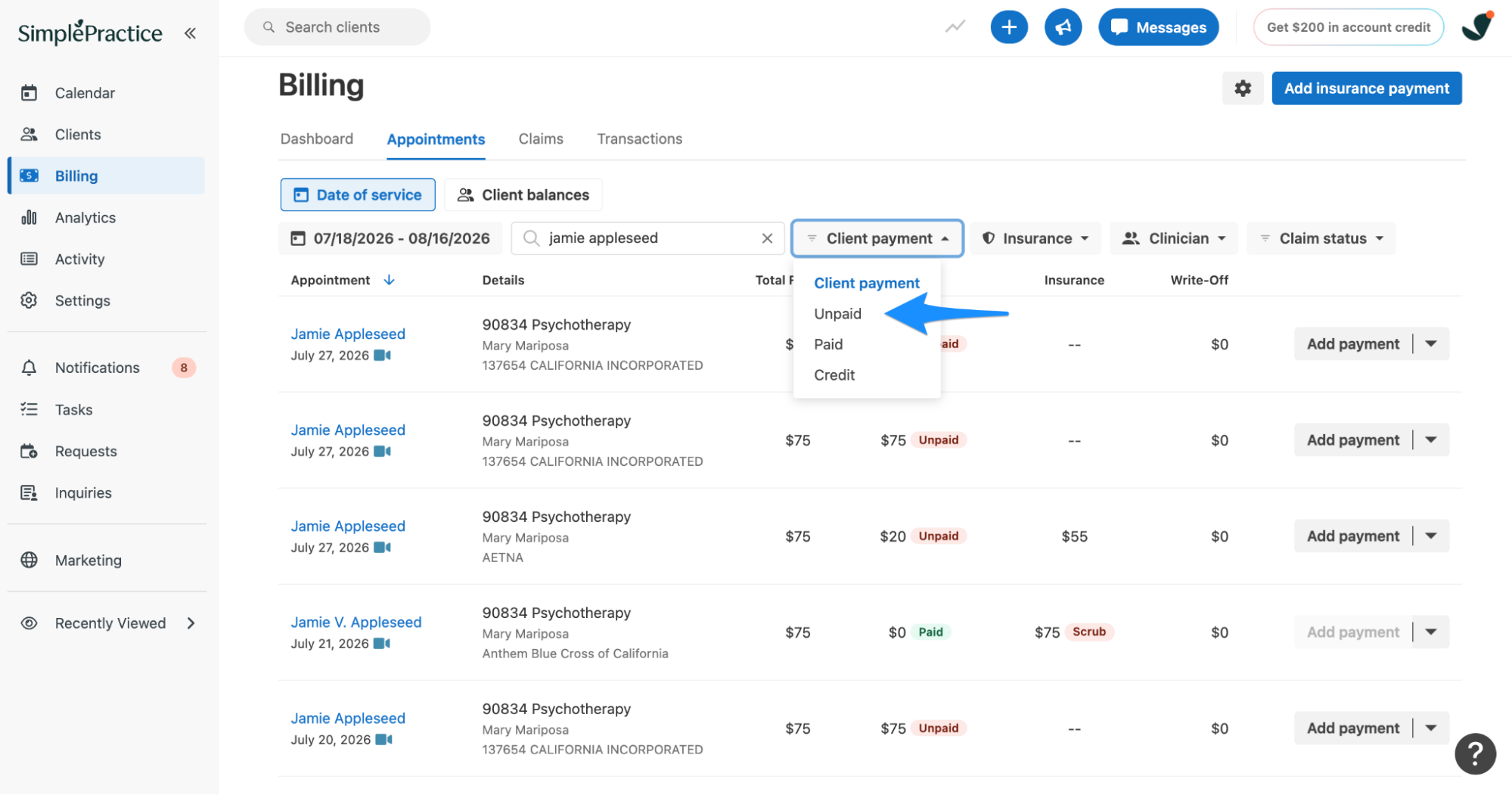Switch to the Transactions tab
This screenshot has height=795, width=1512.
pyautogui.click(x=640, y=139)
